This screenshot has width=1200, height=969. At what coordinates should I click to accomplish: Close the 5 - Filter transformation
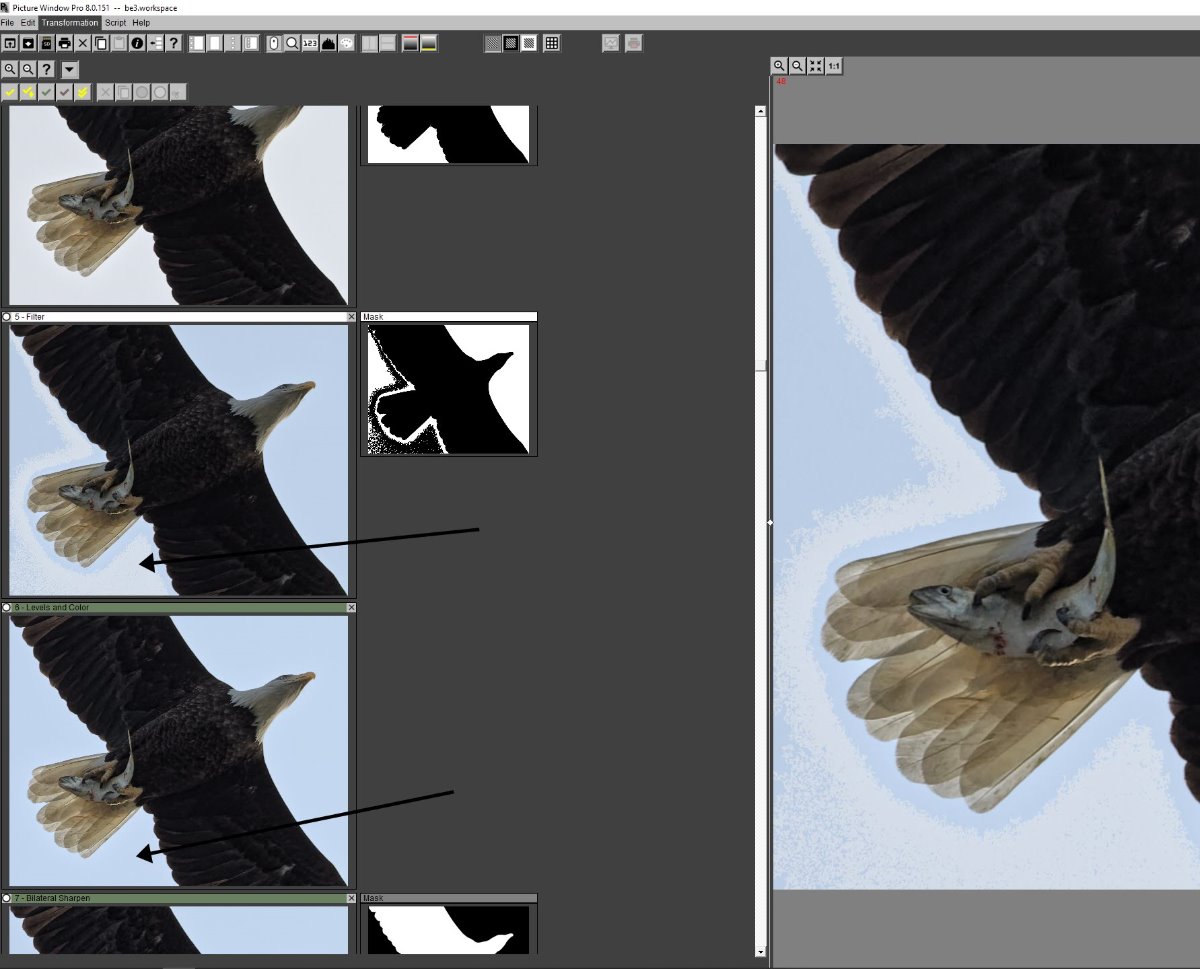pyautogui.click(x=351, y=317)
